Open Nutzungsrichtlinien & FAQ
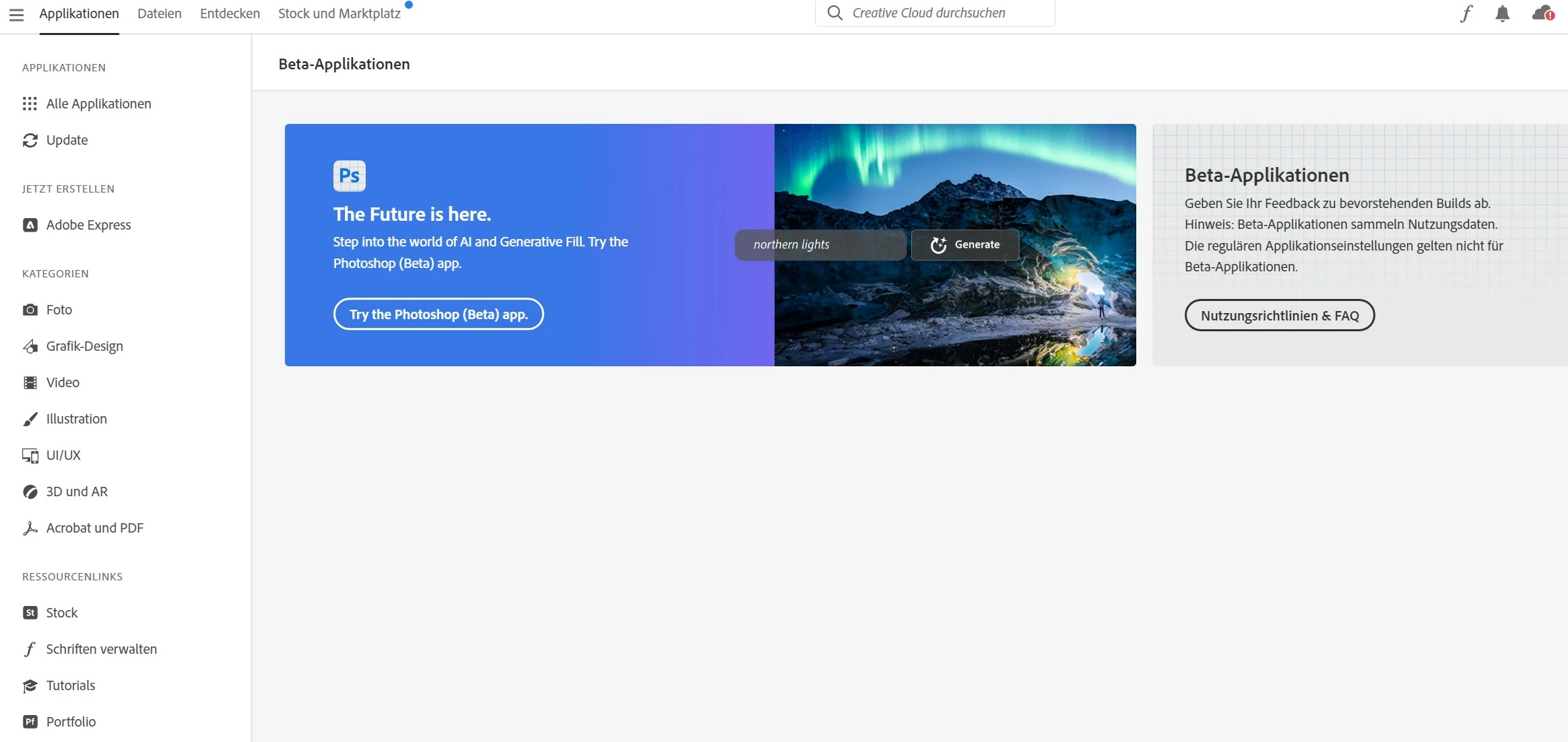Viewport: 1568px width, 742px height. [1279, 316]
